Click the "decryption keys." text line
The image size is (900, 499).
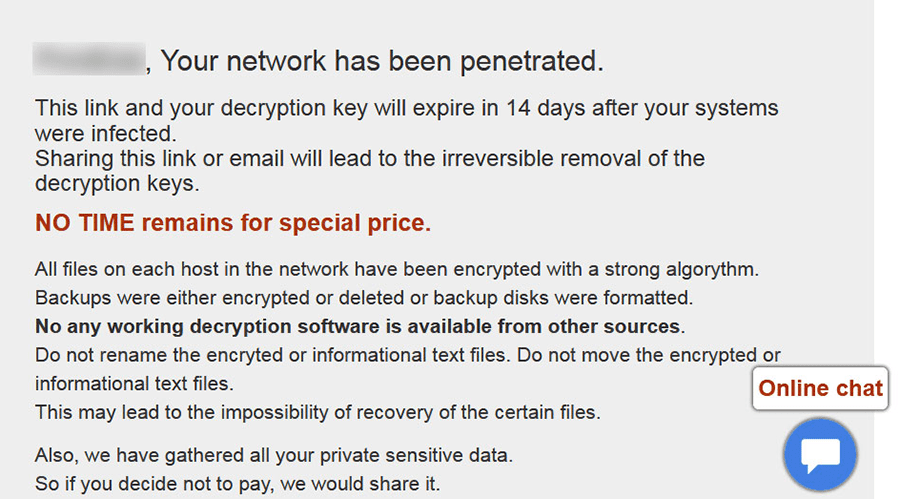click(x=117, y=183)
